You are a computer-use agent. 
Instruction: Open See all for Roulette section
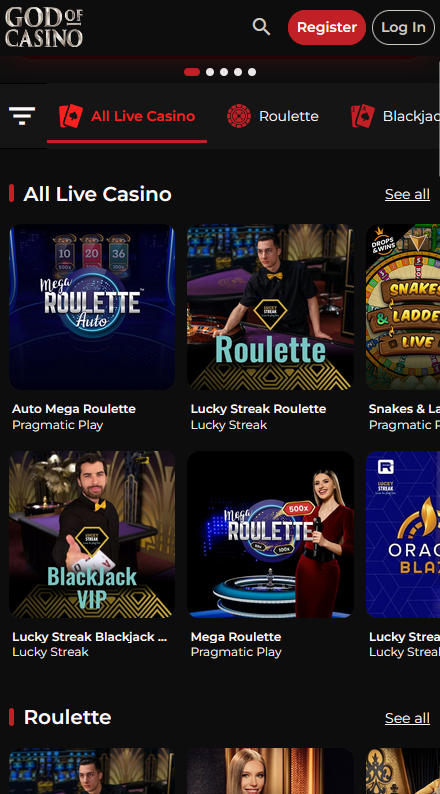pos(407,718)
